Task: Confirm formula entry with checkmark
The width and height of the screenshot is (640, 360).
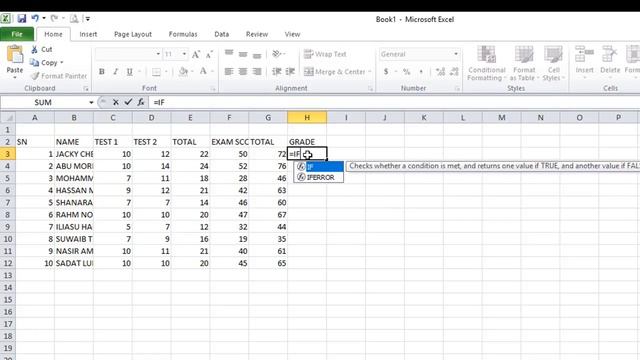Action: [x=128, y=102]
